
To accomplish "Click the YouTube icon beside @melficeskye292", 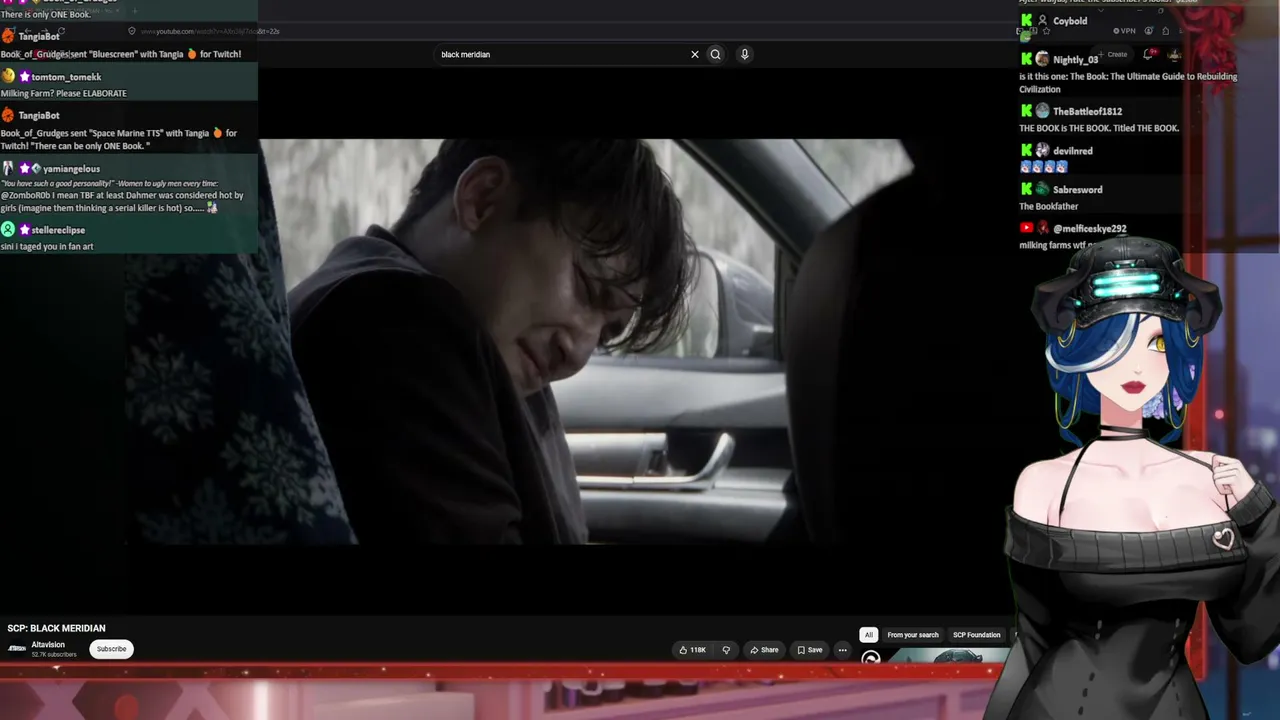I will [x=1026, y=228].
